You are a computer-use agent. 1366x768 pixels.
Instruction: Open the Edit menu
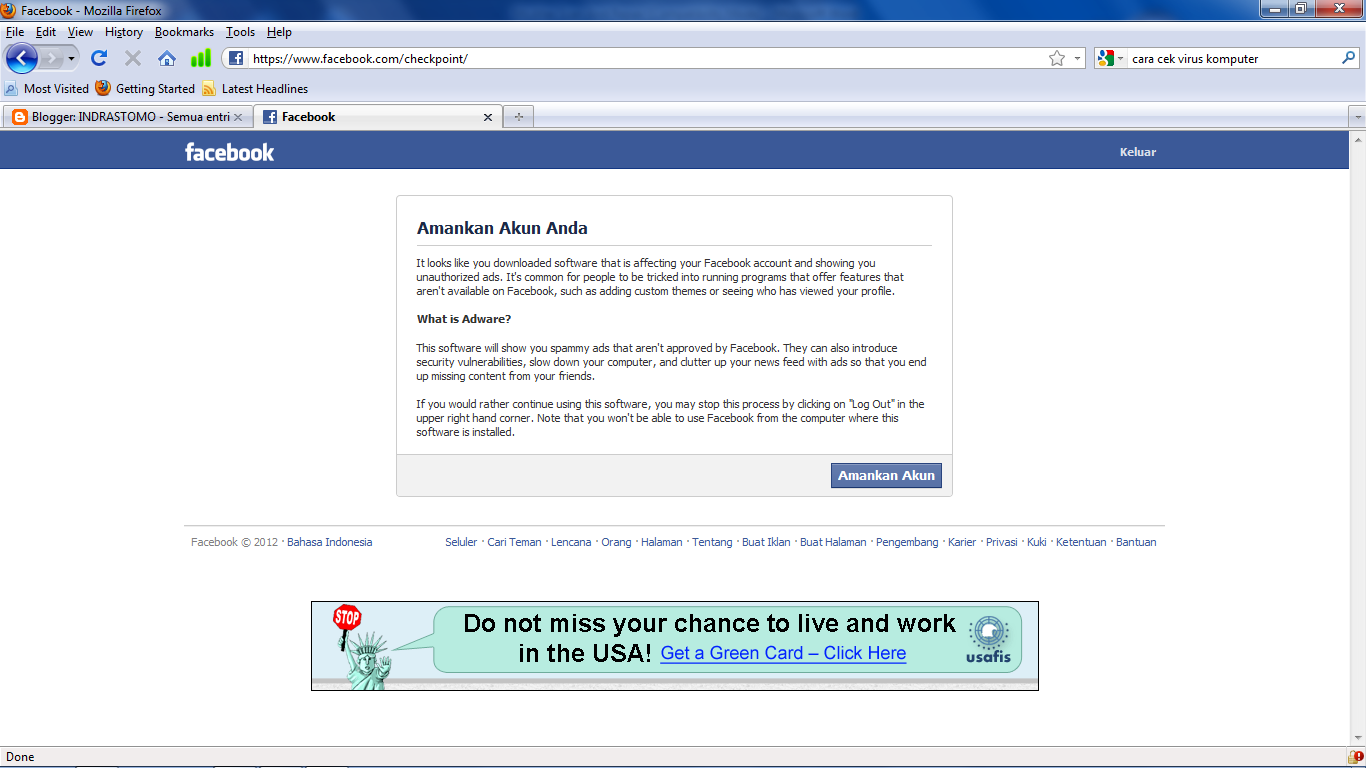pos(46,32)
